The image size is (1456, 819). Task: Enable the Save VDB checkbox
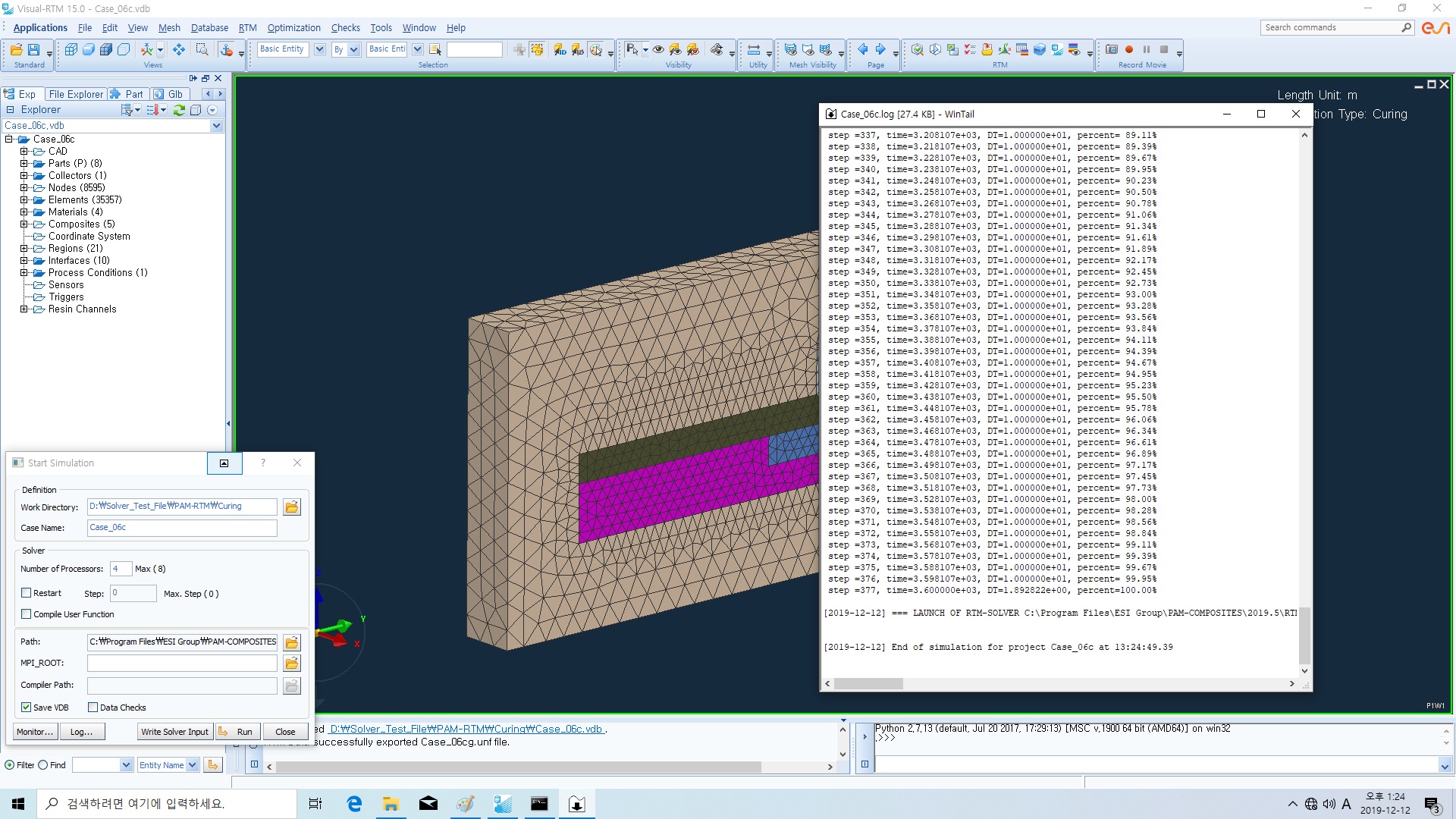[x=27, y=707]
